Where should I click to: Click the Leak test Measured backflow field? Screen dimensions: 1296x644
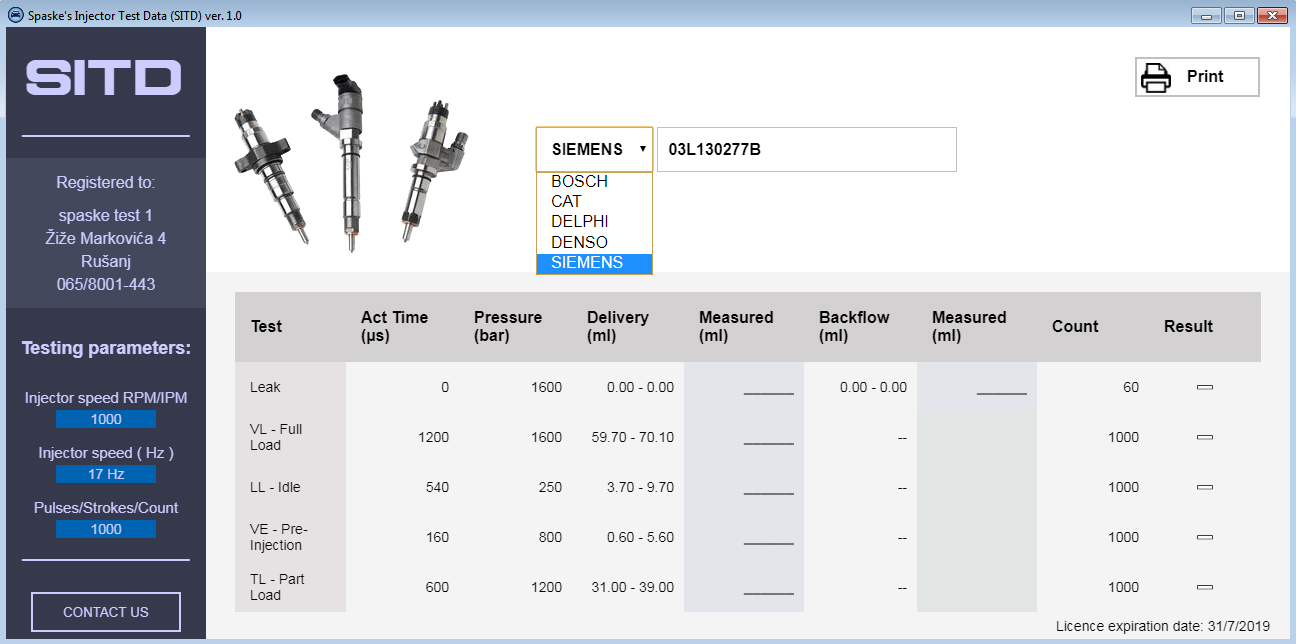[x=1000, y=388]
